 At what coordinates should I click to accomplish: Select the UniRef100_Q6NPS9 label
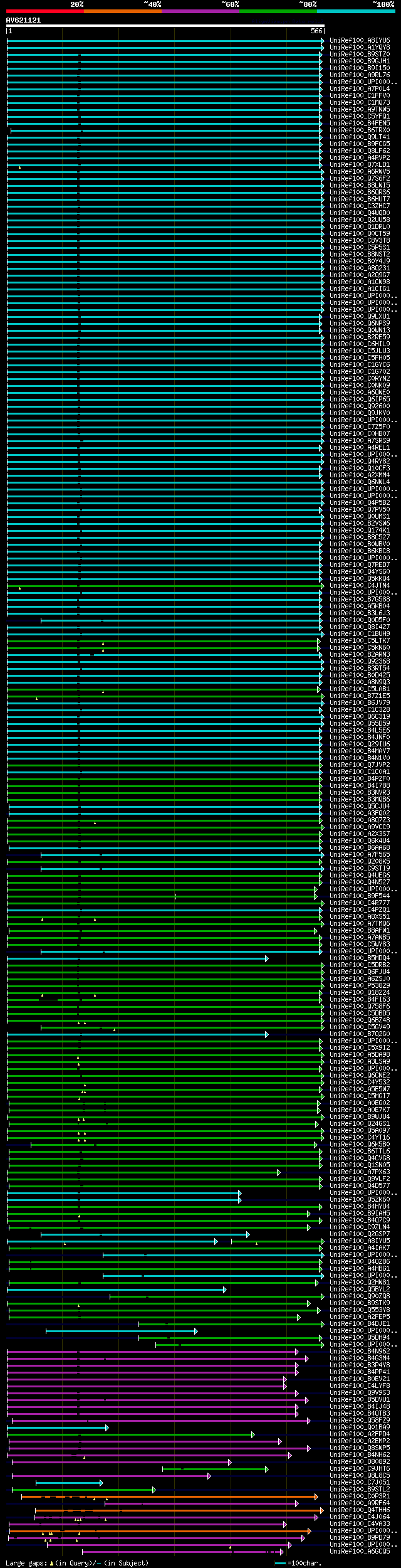[360, 323]
